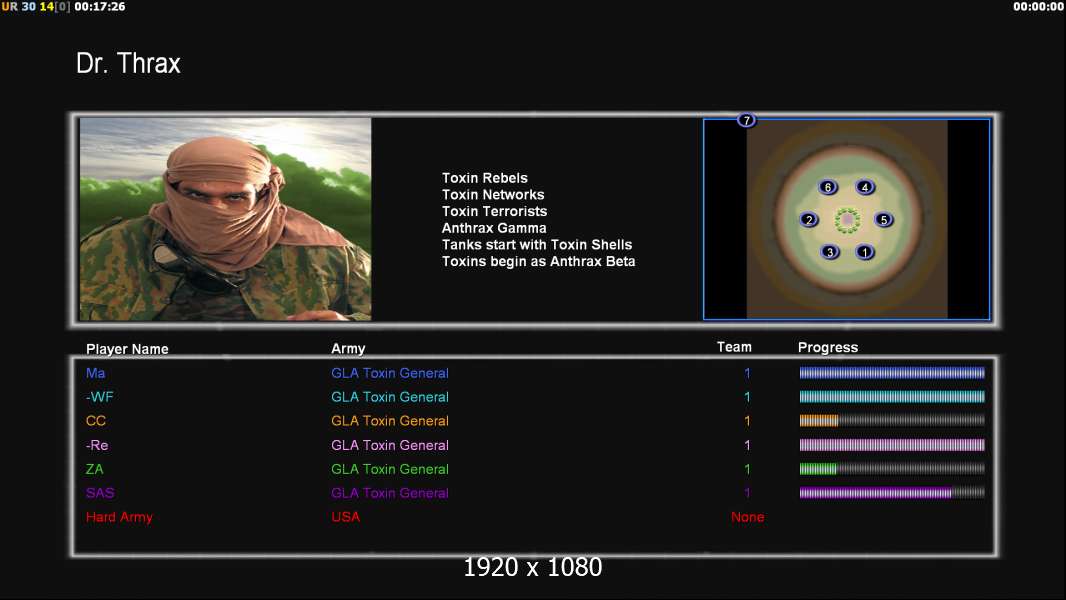This screenshot has height=600, width=1066.
Task: Click the Player Name column header
Action: [127, 349]
